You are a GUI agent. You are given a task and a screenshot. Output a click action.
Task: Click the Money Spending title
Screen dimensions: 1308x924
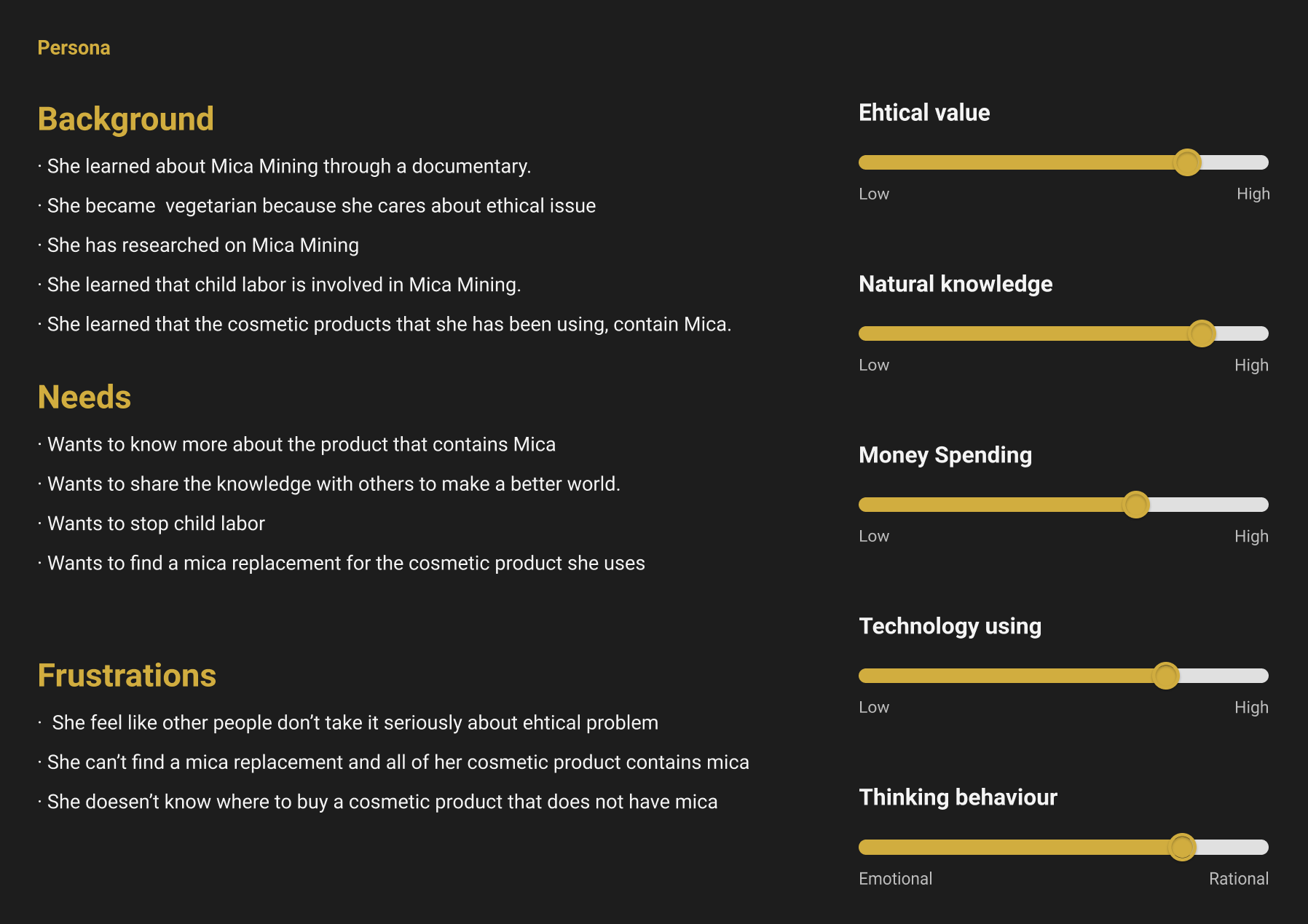945,455
